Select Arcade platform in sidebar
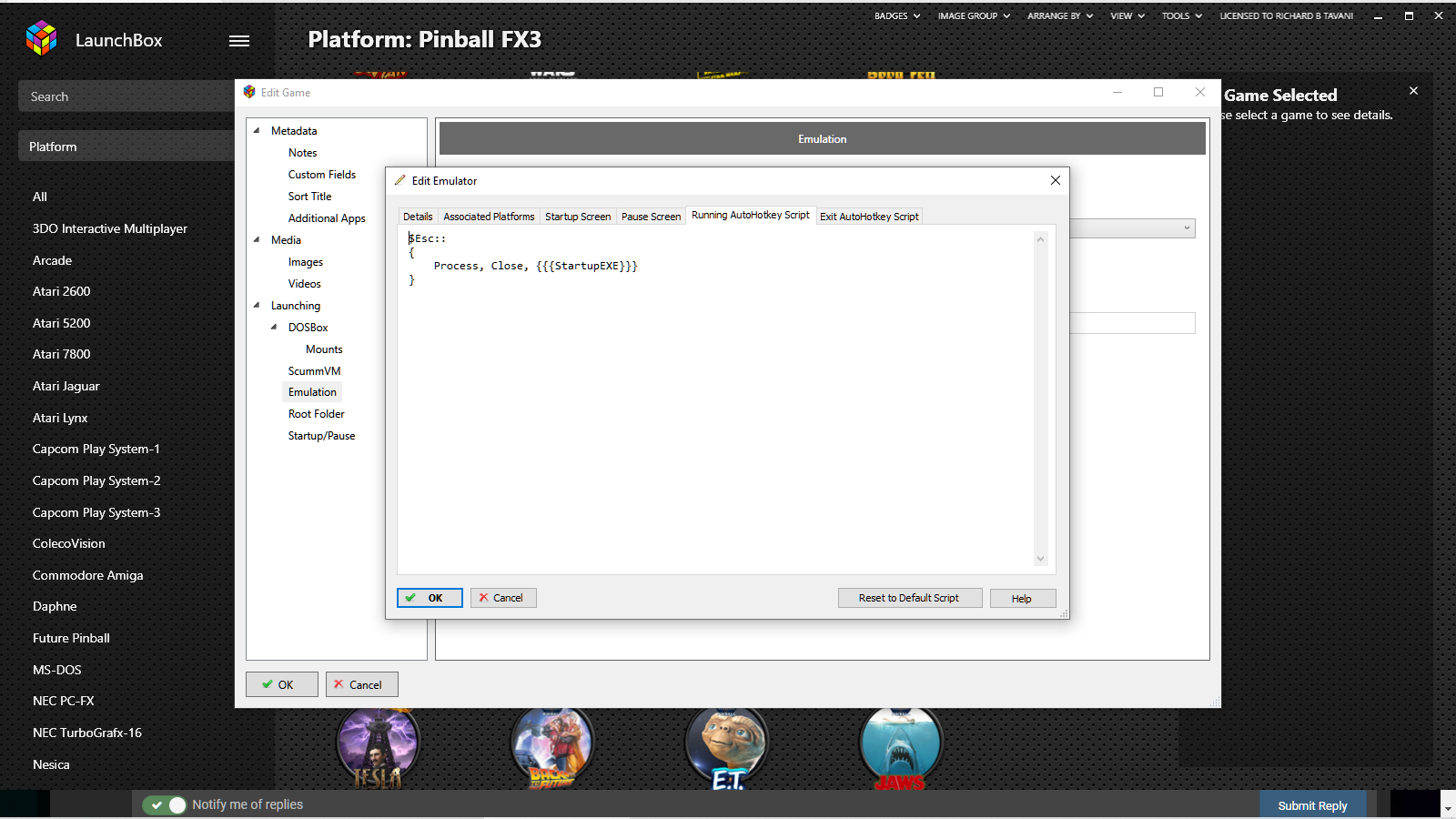 pyautogui.click(x=52, y=260)
